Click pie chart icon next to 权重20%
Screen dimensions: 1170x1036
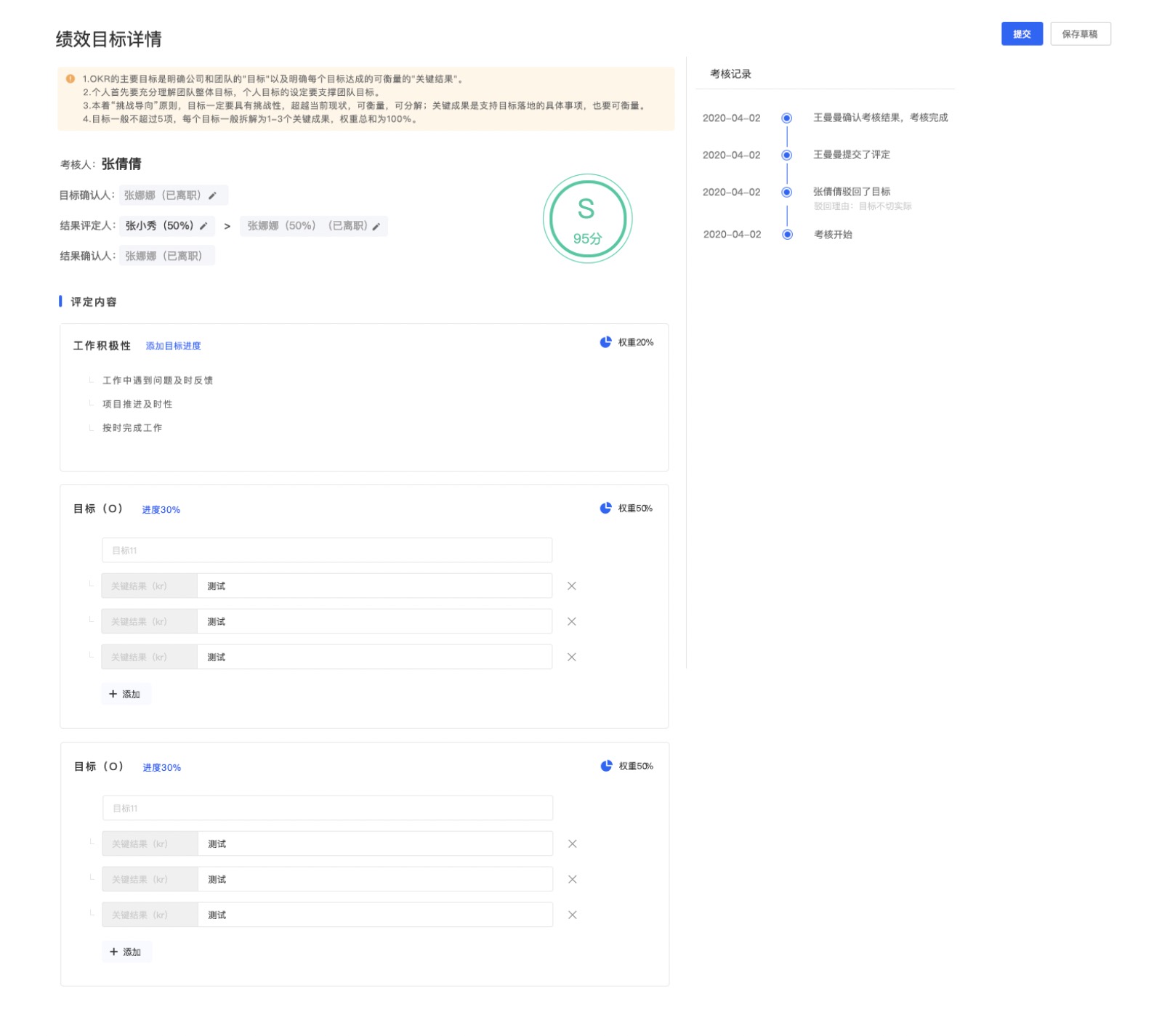605,342
